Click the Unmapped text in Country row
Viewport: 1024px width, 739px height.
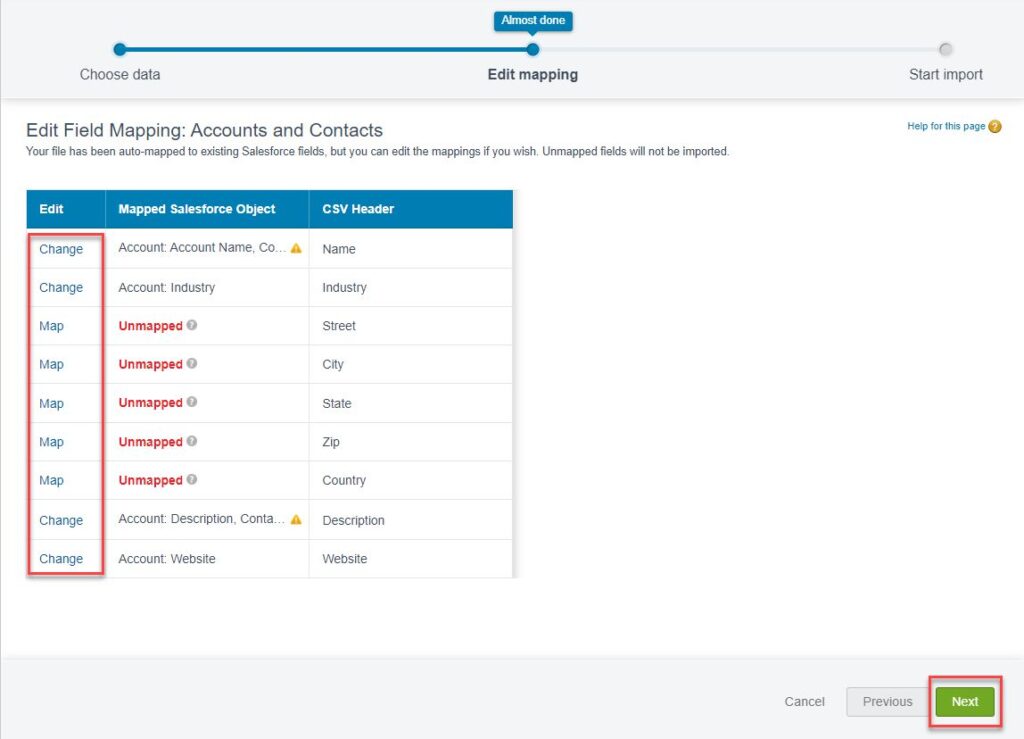[150, 480]
